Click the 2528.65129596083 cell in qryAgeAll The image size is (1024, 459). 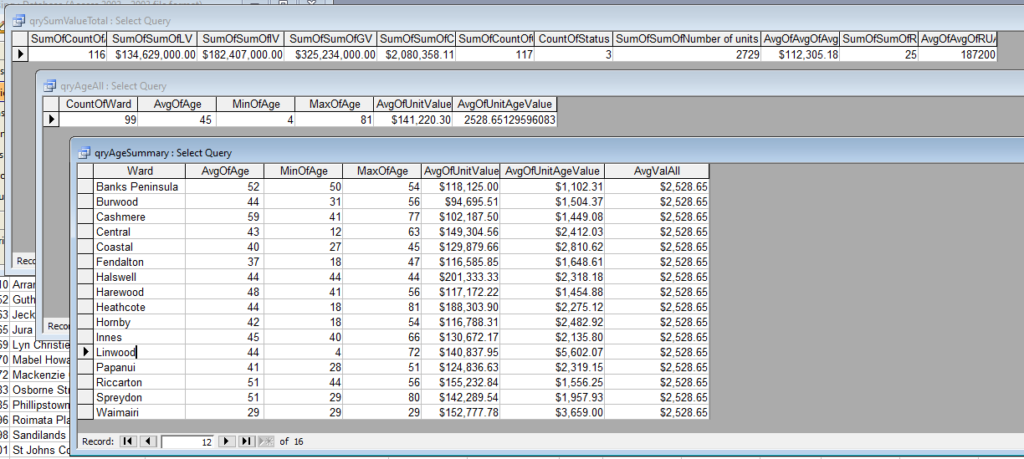tap(505, 119)
